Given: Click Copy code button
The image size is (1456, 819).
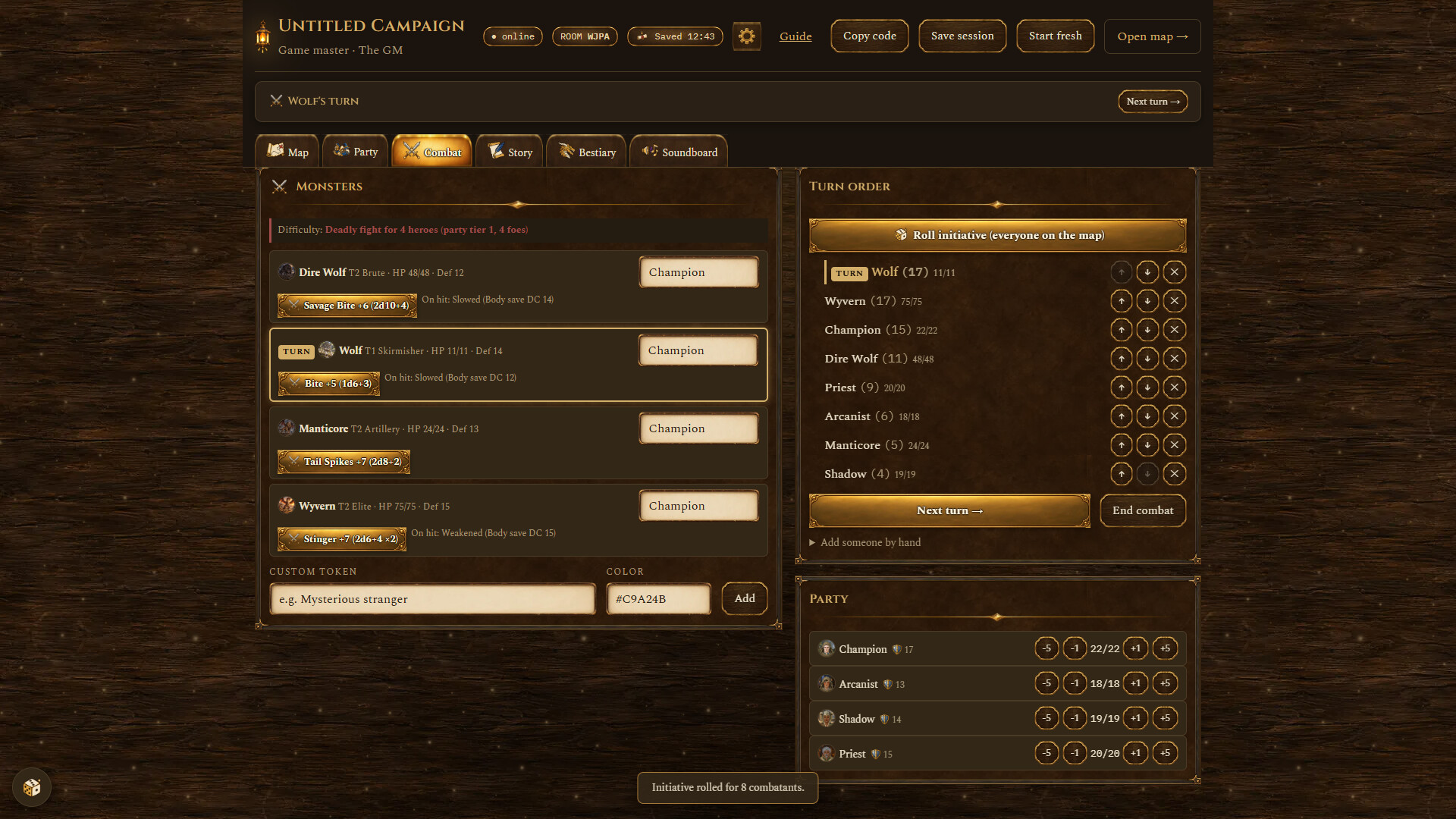Looking at the screenshot, I should [870, 36].
